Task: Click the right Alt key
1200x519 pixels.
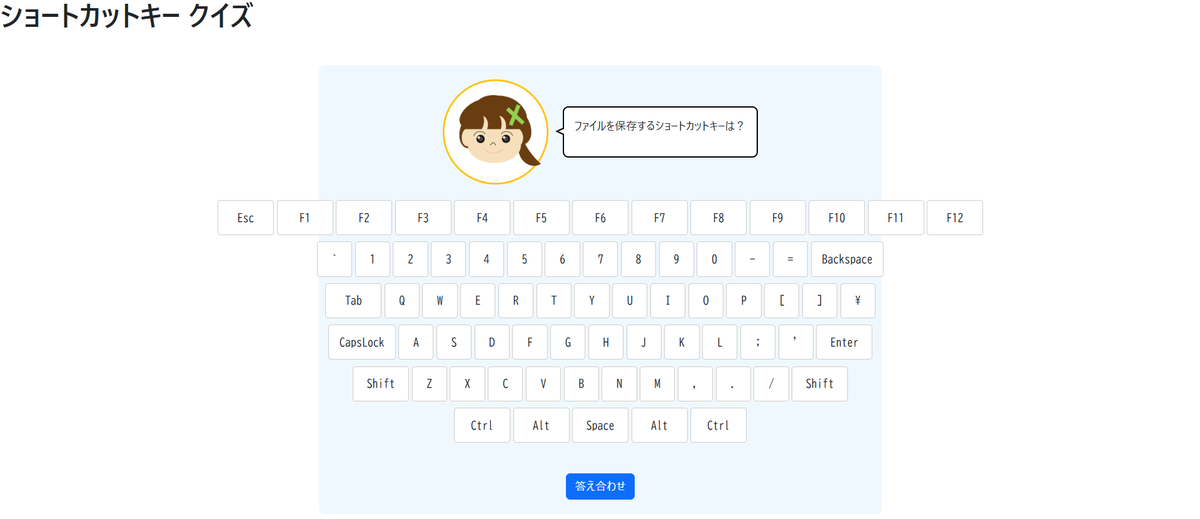Action: (659, 425)
